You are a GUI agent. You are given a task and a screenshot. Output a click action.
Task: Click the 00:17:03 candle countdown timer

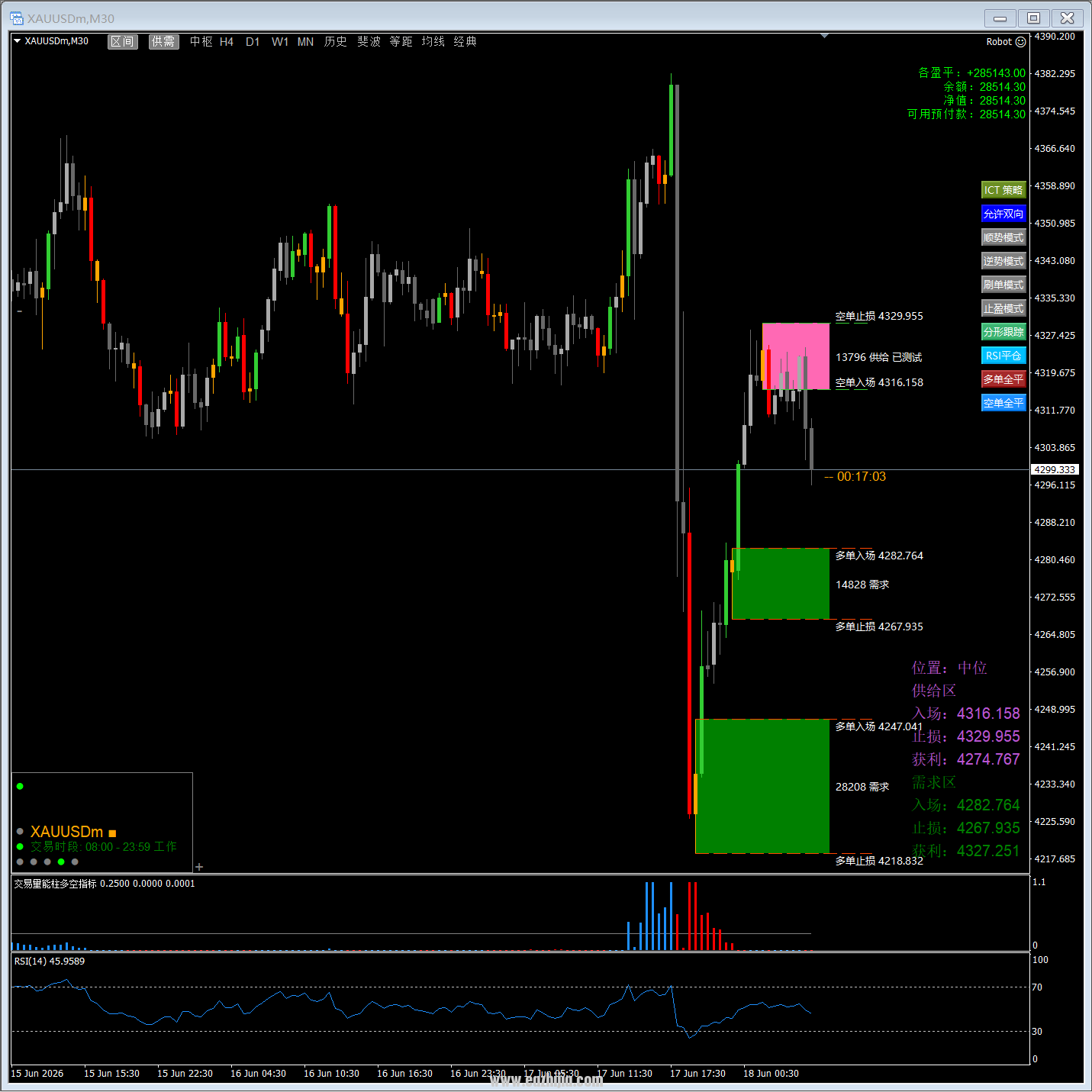(862, 477)
